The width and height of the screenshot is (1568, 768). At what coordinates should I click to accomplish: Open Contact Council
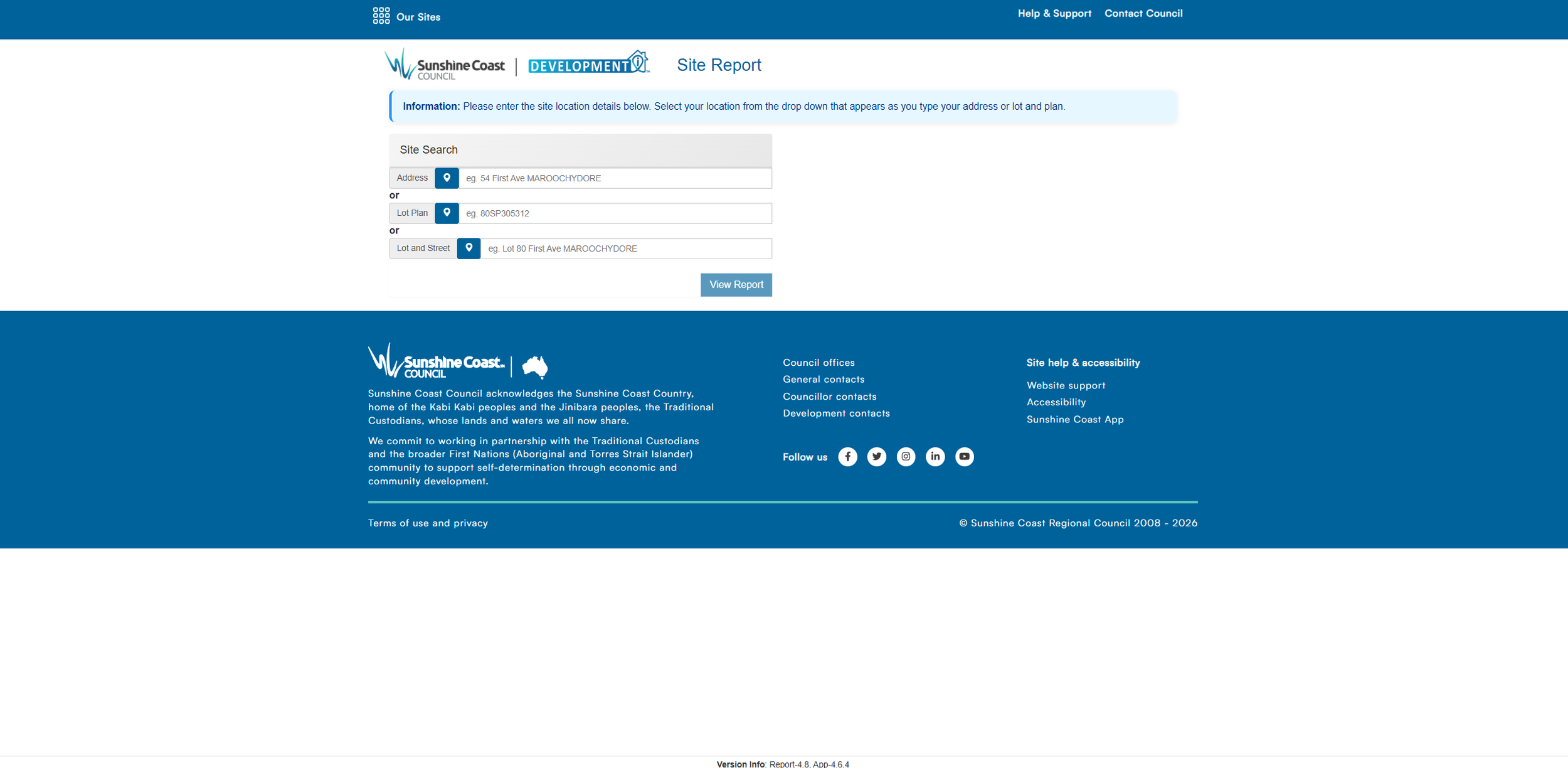pos(1143,13)
